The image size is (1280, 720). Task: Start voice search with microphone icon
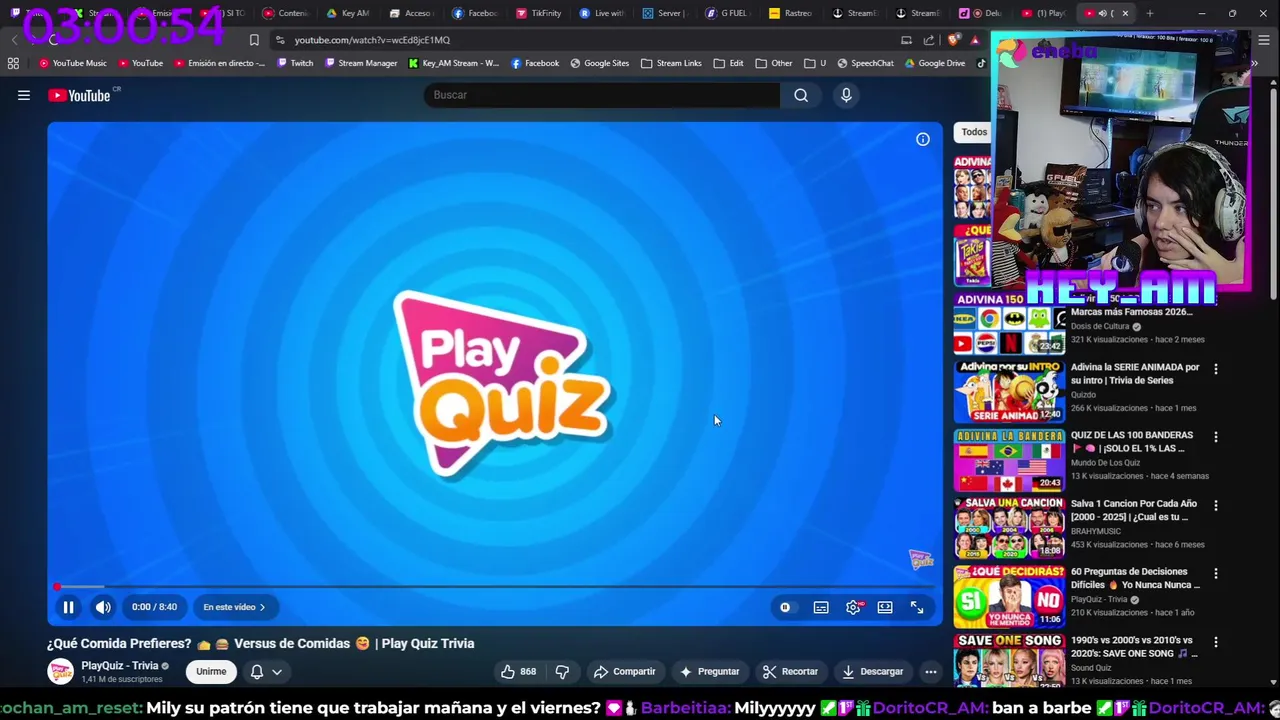click(x=846, y=95)
